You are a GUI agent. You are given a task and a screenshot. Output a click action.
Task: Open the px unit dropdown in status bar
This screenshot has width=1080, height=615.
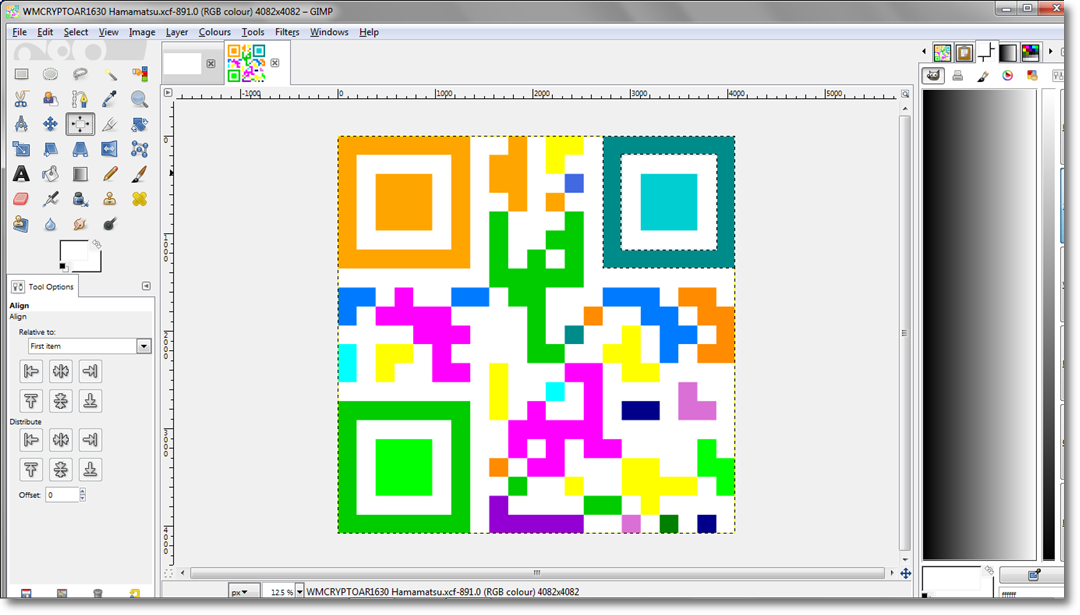coord(244,592)
